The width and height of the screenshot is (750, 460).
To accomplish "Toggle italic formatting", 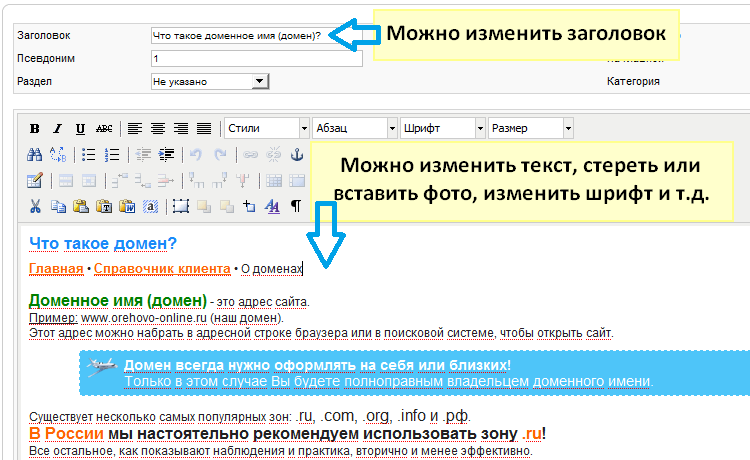I will 57,128.
